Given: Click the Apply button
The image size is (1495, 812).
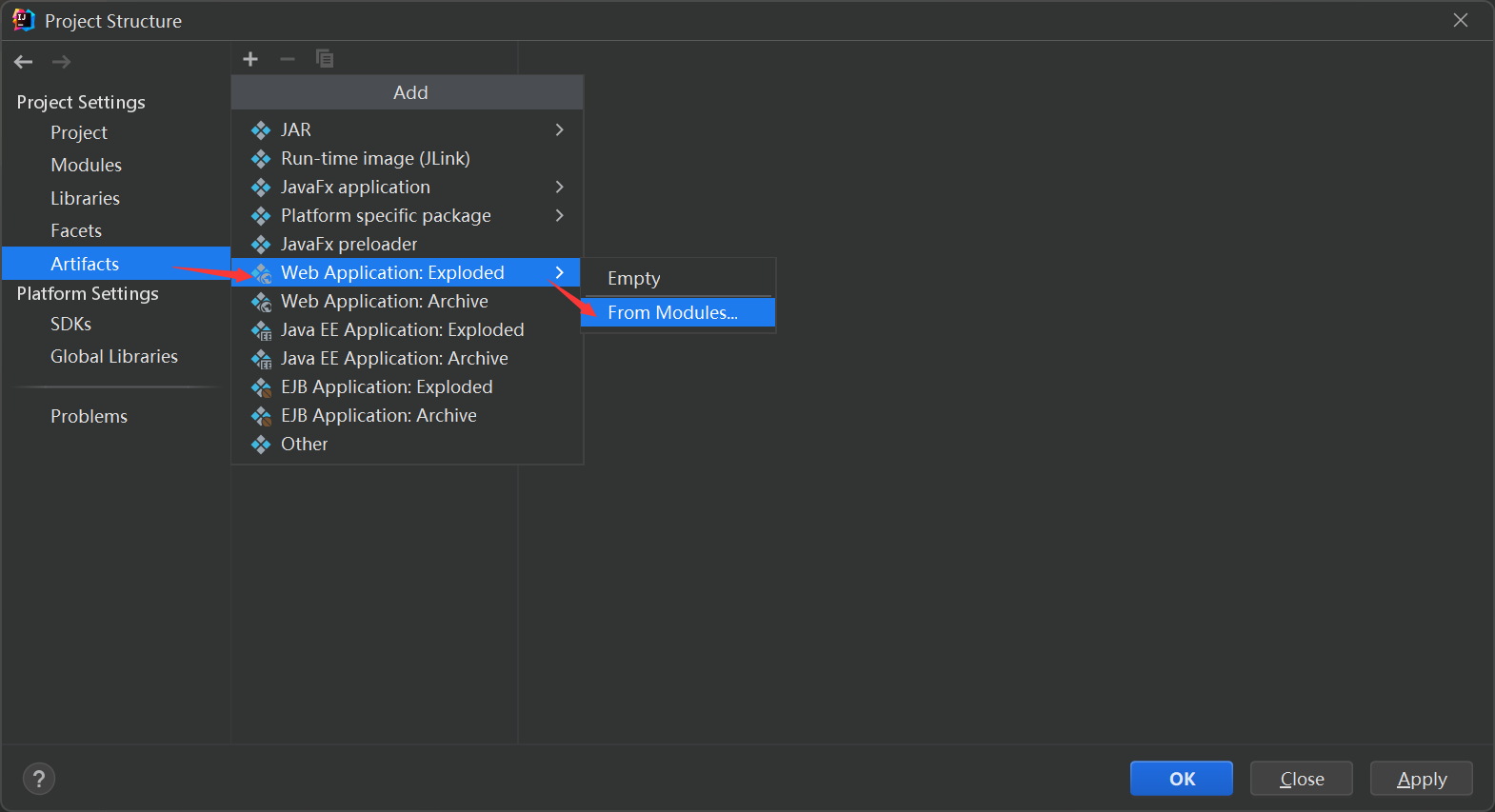Looking at the screenshot, I should (1421, 779).
